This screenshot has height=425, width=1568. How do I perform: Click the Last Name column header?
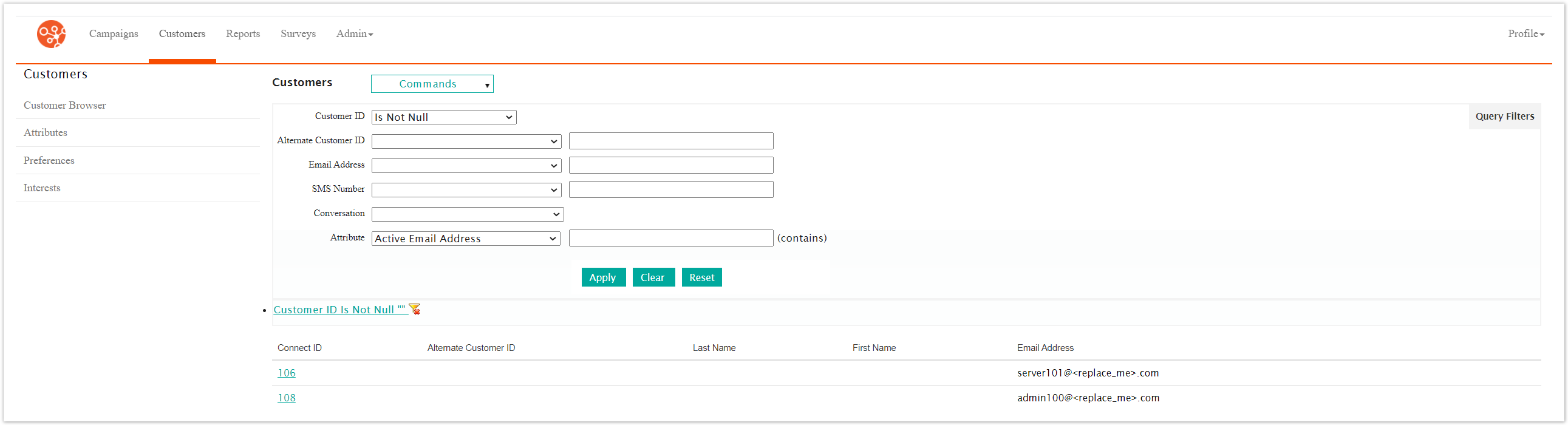pos(714,348)
